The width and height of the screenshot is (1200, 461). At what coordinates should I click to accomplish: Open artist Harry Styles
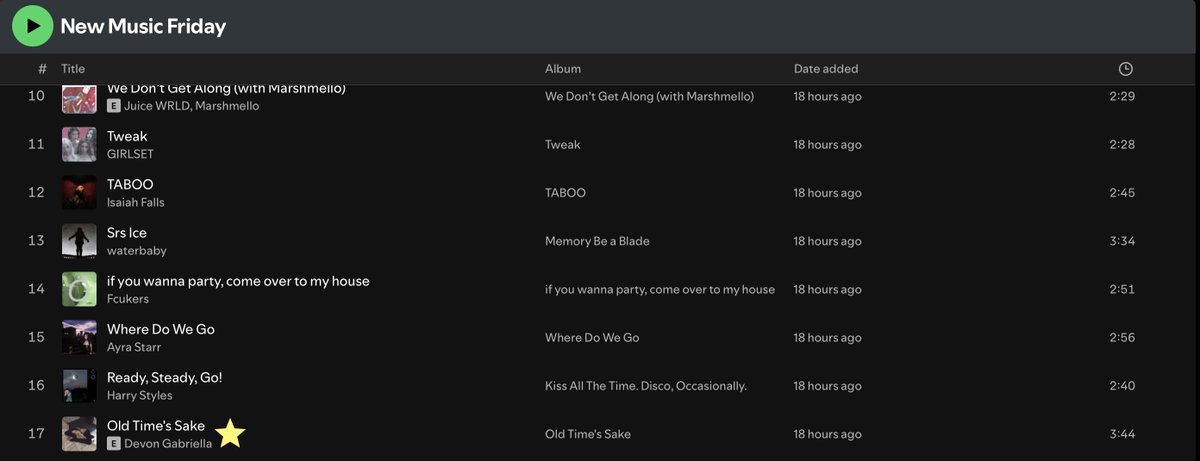click(x=140, y=395)
